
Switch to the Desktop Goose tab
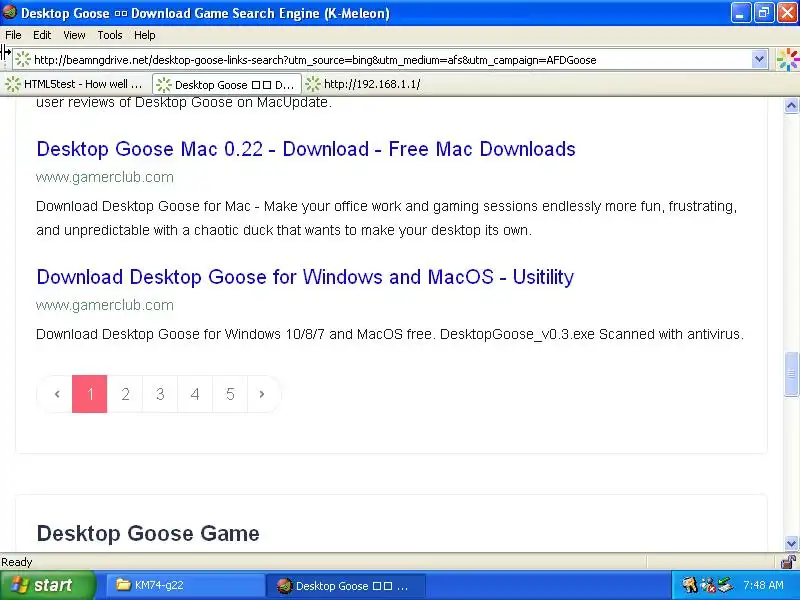point(227,85)
